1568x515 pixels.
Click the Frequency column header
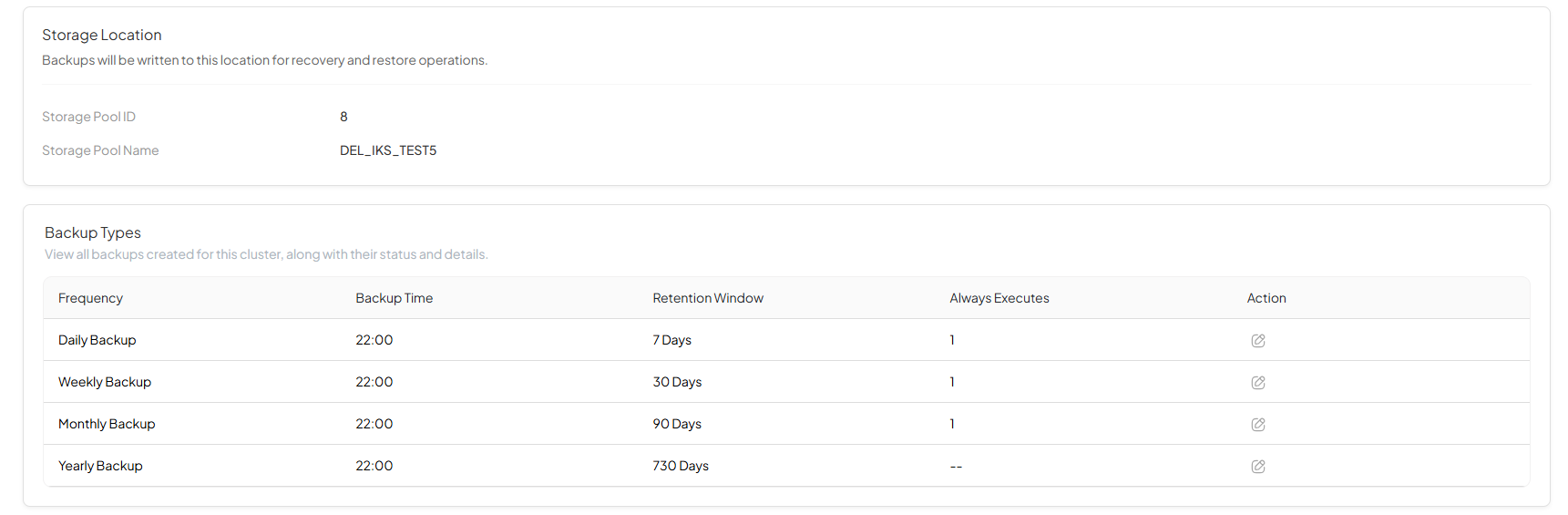[90, 298]
